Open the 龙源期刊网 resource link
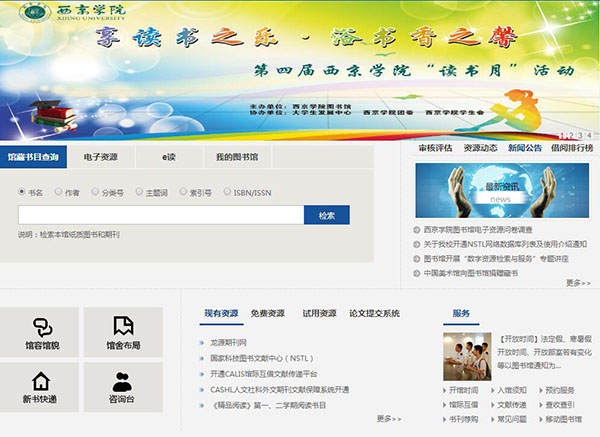 click(228, 342)
